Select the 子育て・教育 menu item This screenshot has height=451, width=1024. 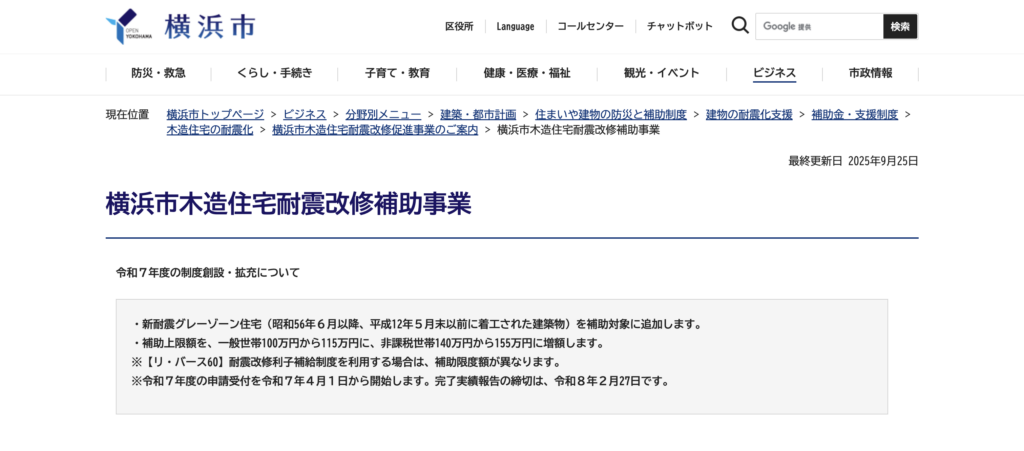(397, 73)
